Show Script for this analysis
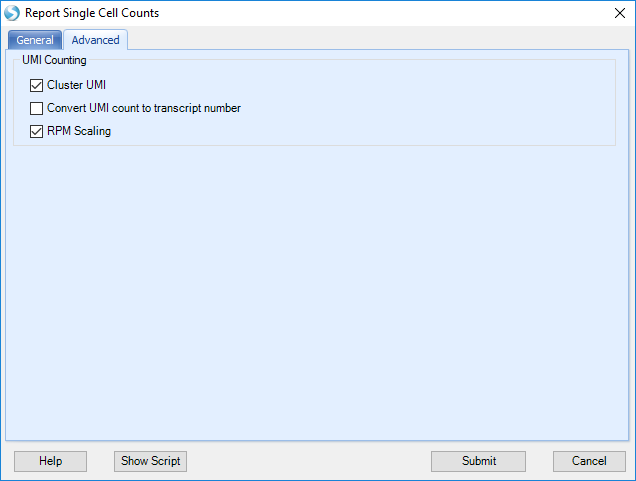 (150, 461)
